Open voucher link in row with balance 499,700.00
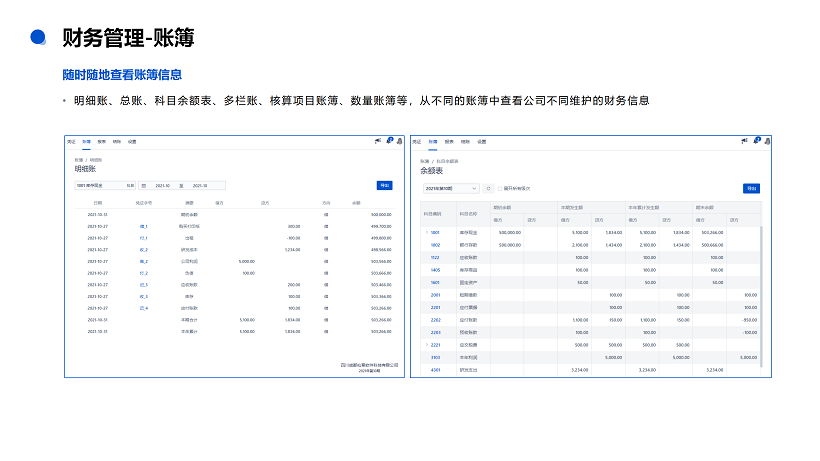The width and height of the screenshot is (820, 461). coord(144,226)
